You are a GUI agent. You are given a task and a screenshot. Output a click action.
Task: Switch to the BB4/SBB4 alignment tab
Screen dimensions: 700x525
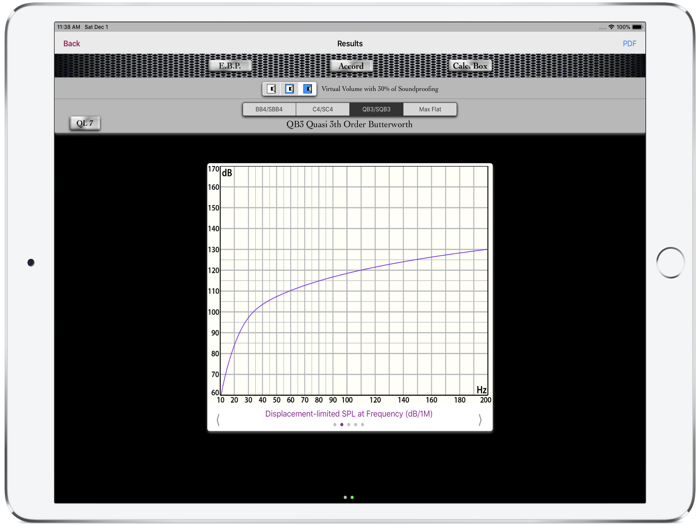pos(269,110)
